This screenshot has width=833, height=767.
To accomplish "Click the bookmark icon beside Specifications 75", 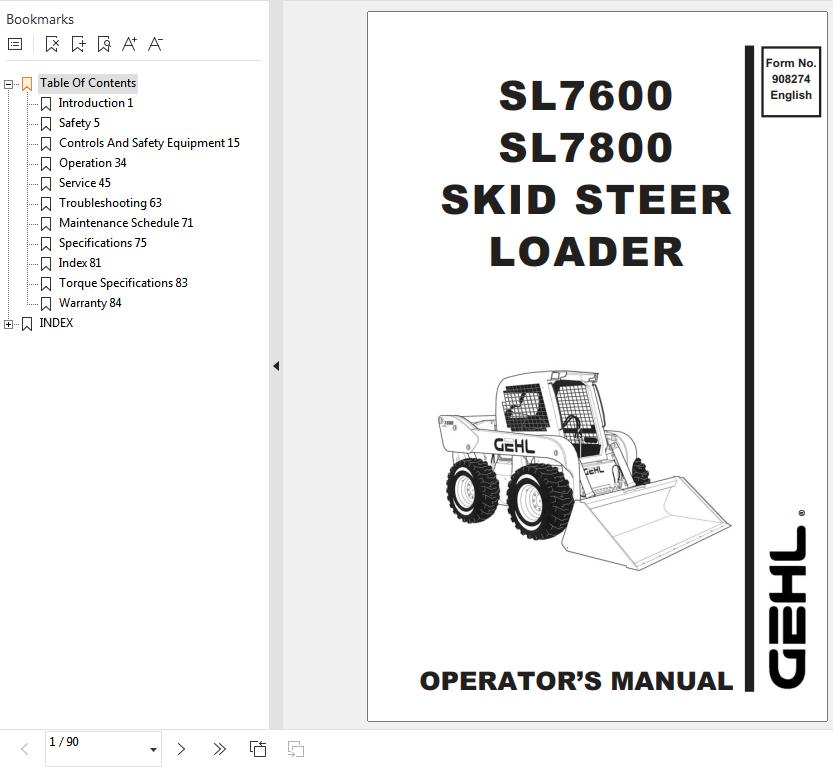I will (46, 244).
